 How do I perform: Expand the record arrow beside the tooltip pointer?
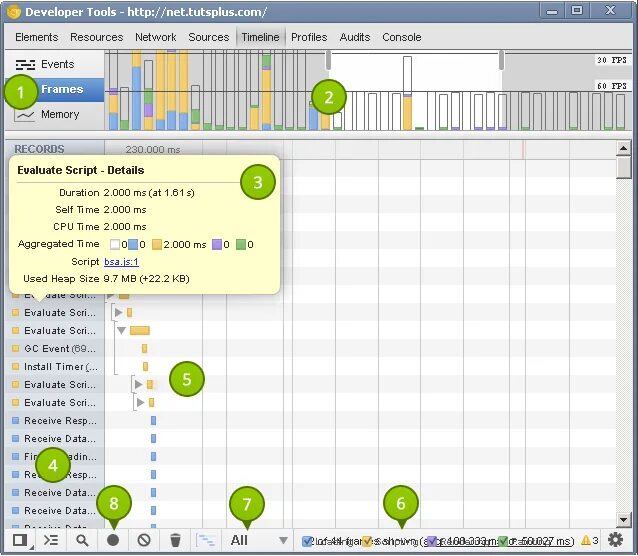pos(110,296)
